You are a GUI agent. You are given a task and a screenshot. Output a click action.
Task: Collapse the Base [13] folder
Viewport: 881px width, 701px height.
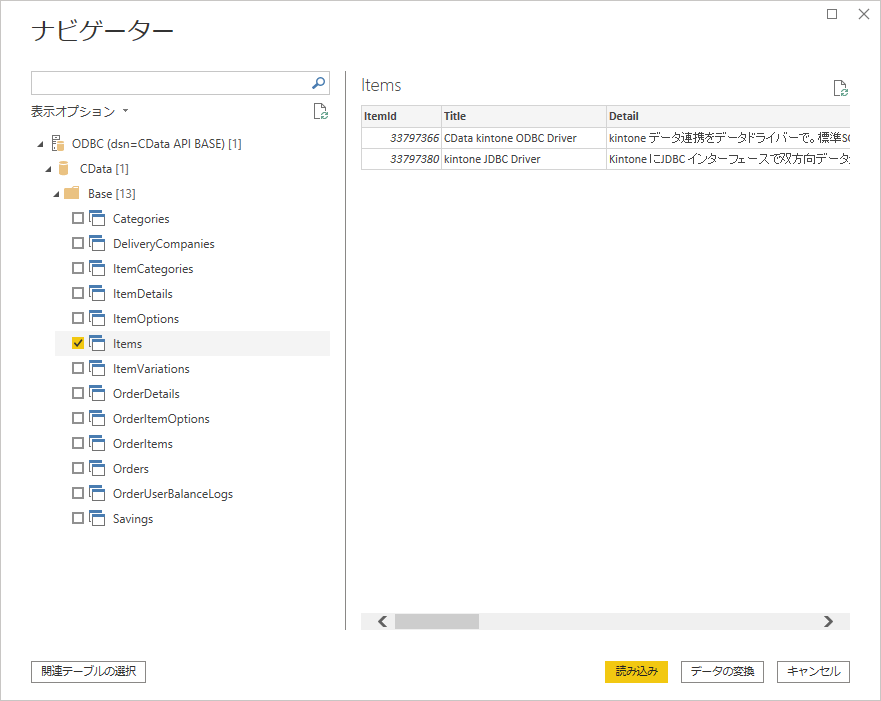click(56, 194)
